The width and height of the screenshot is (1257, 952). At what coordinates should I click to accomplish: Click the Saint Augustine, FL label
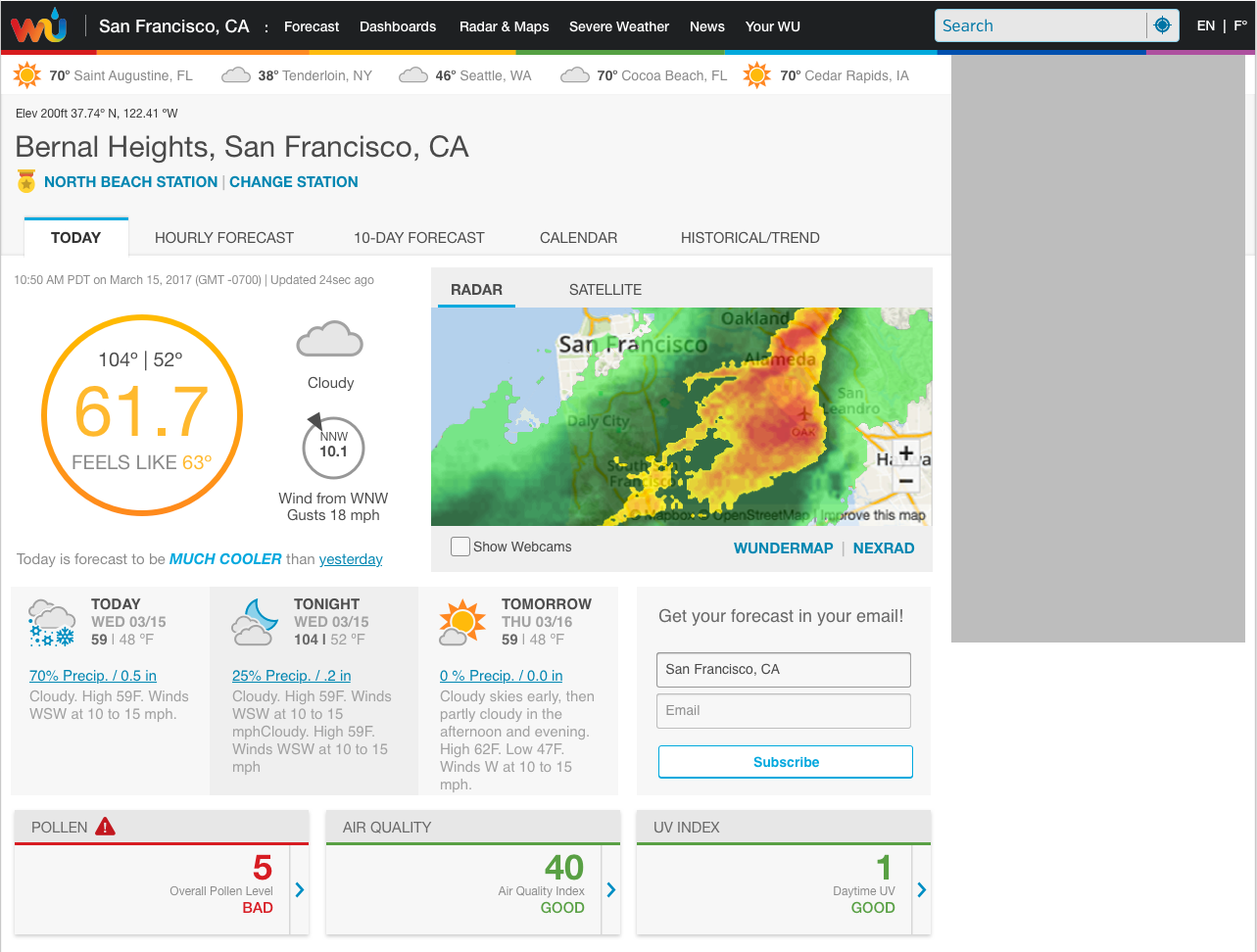tap(133, 75)
